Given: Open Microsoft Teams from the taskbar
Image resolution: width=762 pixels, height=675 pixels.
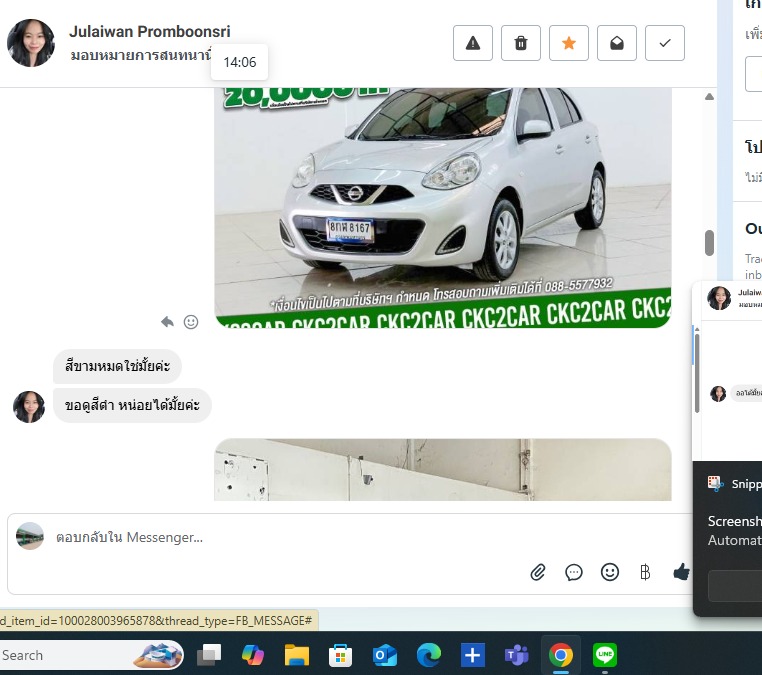Looking at the screenshot, I should point(517,656).
